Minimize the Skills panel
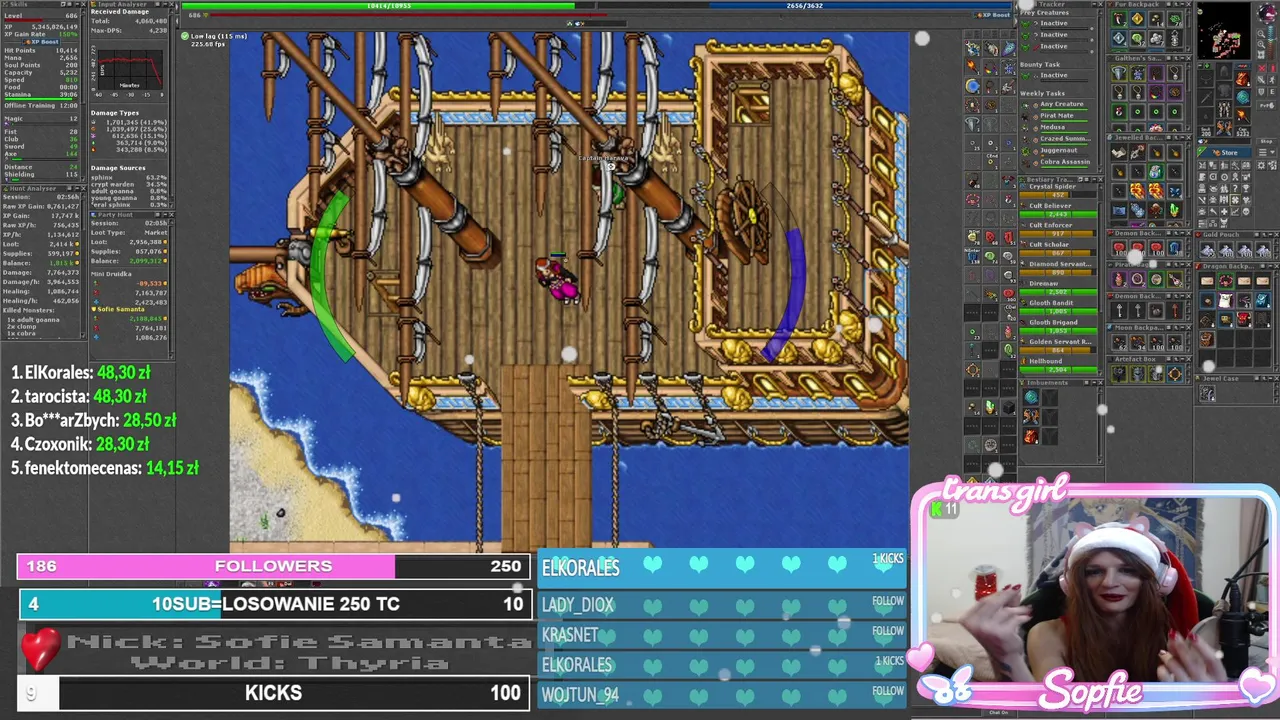 [77, 4]
